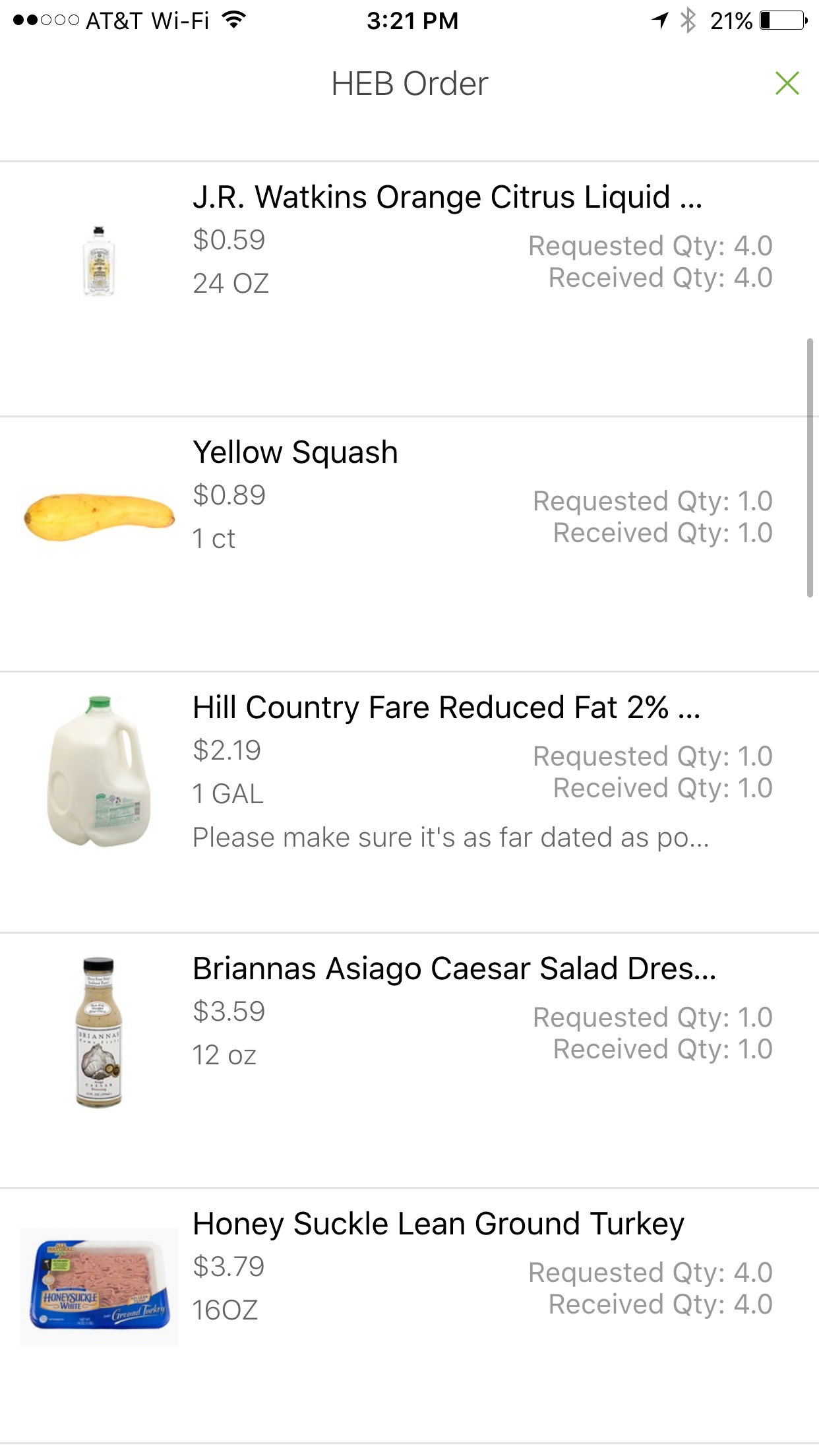Close the HEB Order screen

(x=787, y=84)
